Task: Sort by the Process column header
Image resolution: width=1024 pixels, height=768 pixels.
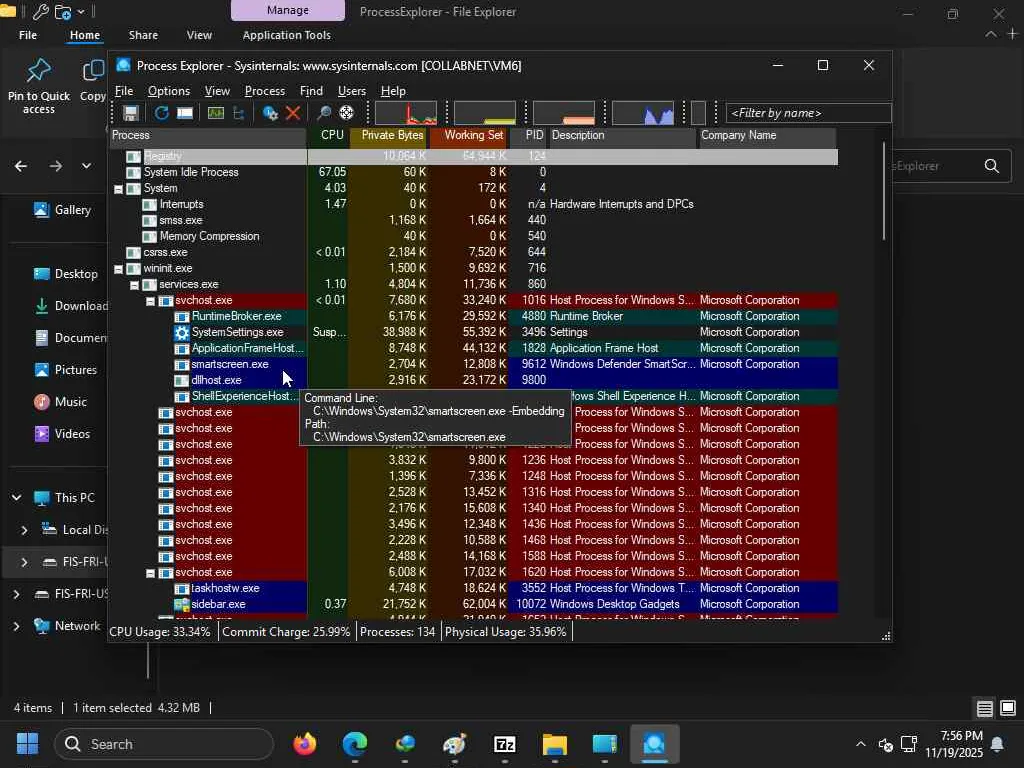Action: click(x=208, y=135)
